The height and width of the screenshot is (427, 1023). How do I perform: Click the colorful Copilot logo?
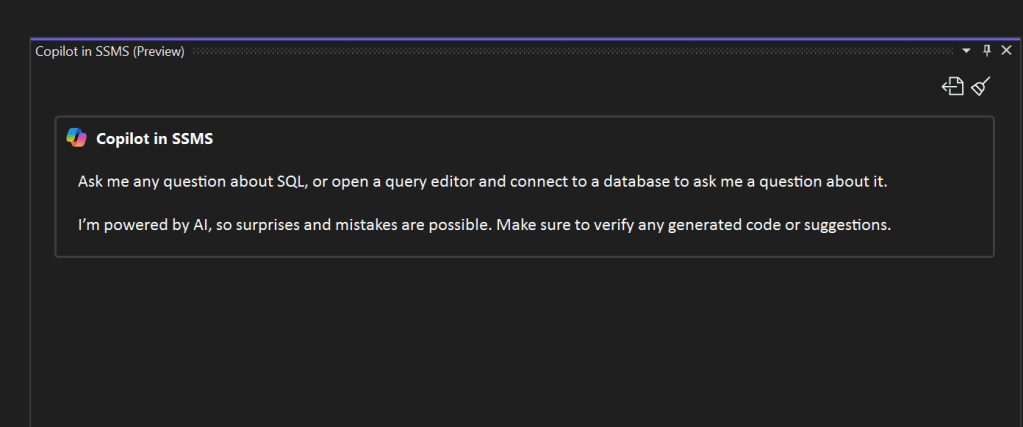[x=77, y=138]
